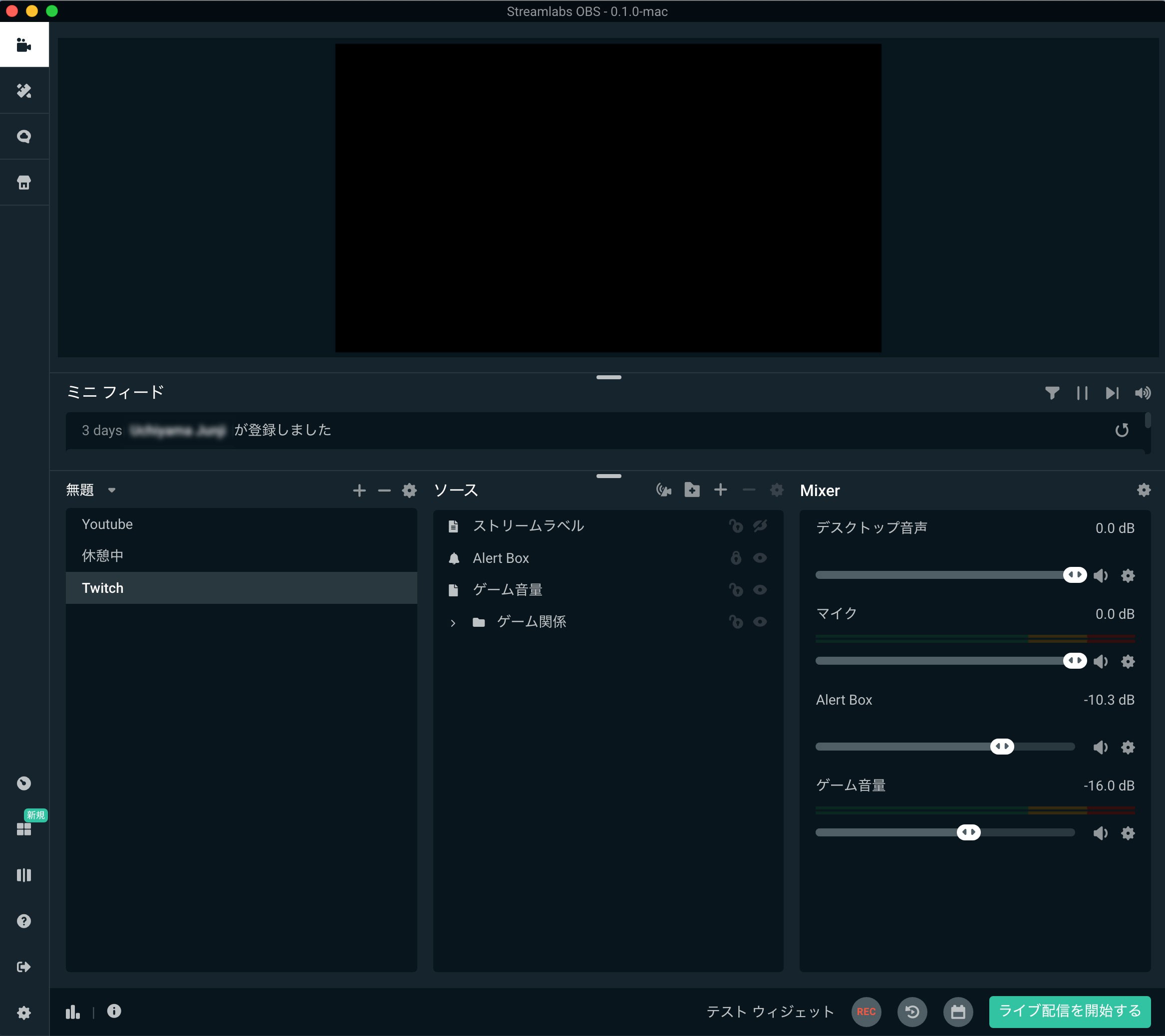This screenshot has width=1165, height=1036.
Task: Open the App Store icon in sidebar
Action: click(x=24, y=182)
